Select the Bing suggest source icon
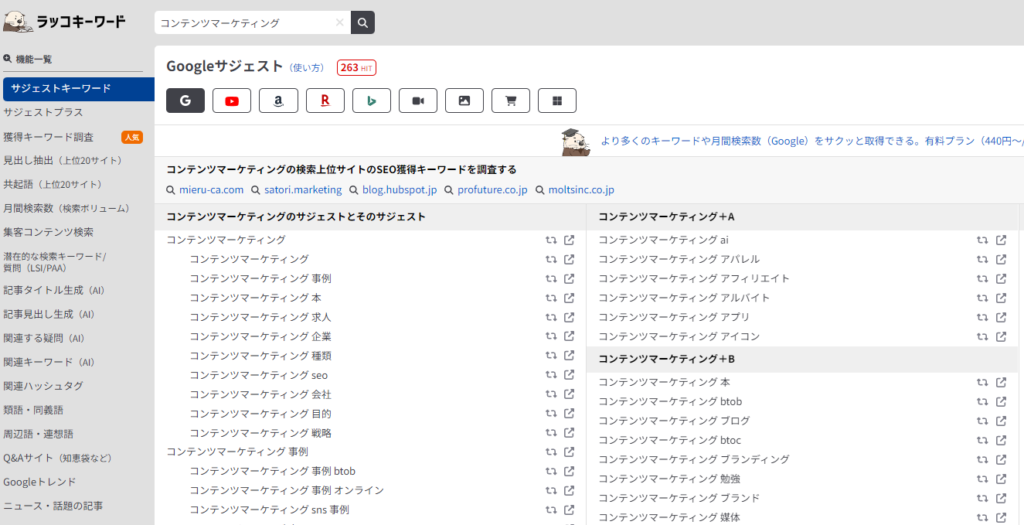Image resolution: width=1024 pixels, height=525 pixels. [372, 101]
